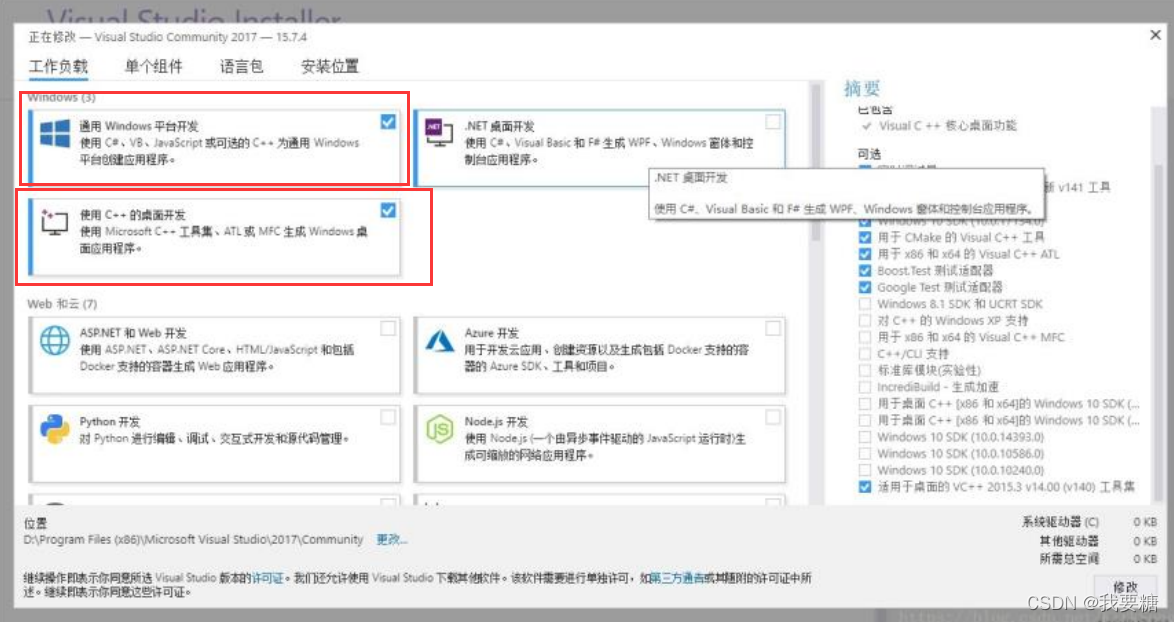Check the Azure 开发 workload checkbox
Viewport: 1174px width, 622px height.
tap(773, 328)
